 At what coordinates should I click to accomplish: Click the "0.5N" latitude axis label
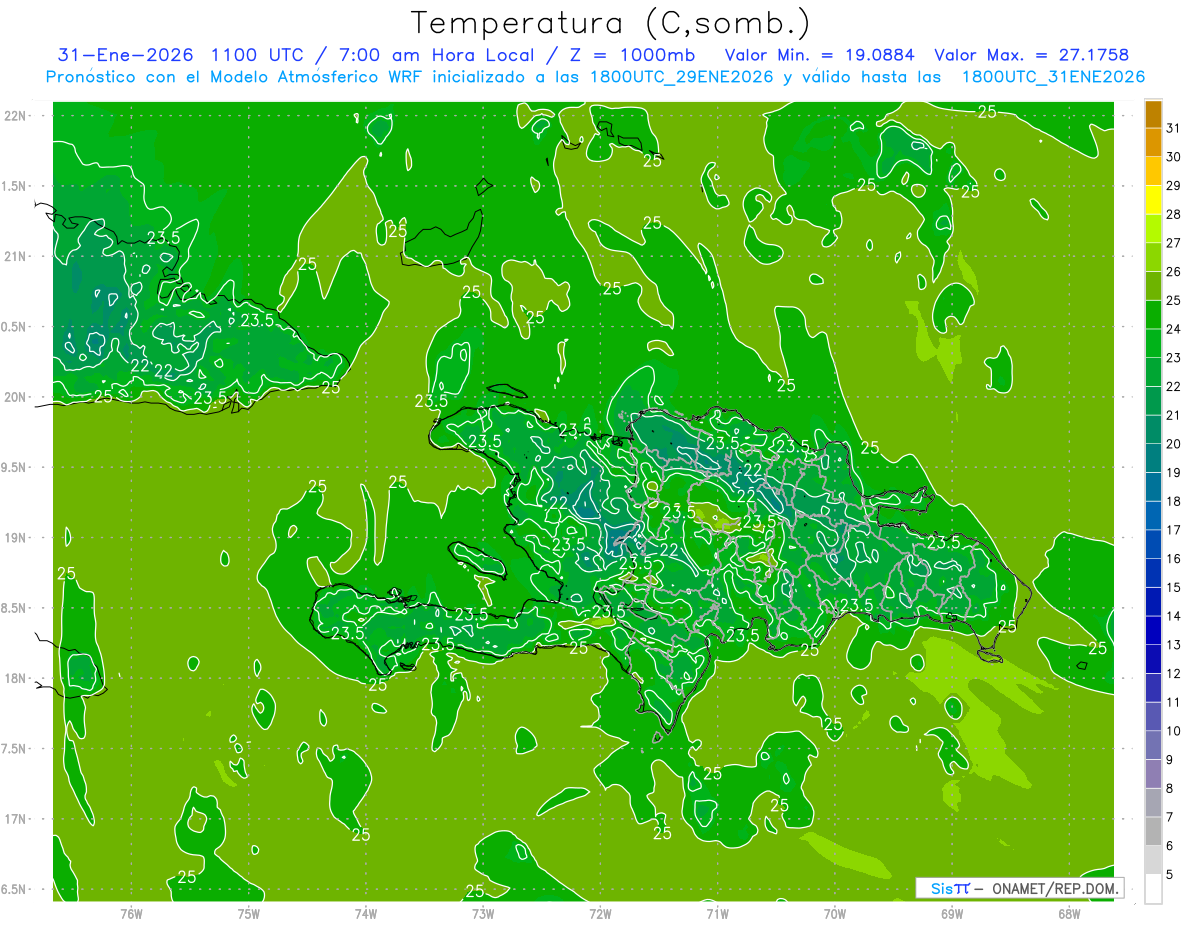14,327
